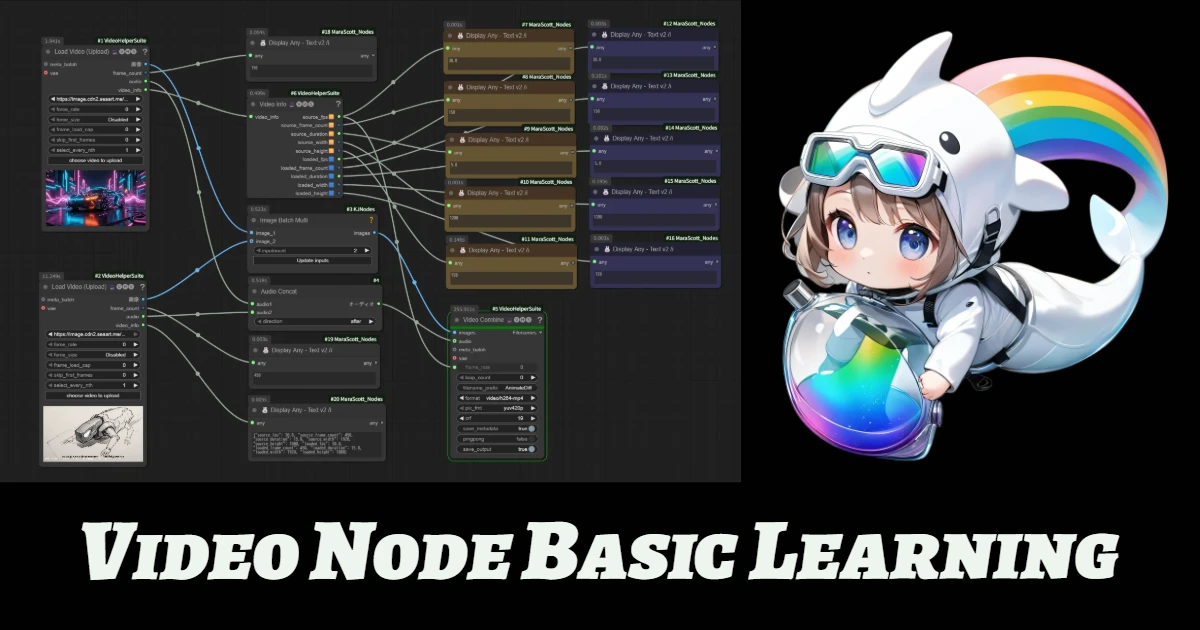Open force_size dropdown on first Load Video node
Viewport: 1200px width, 630px height.
[x=95, y=120]
